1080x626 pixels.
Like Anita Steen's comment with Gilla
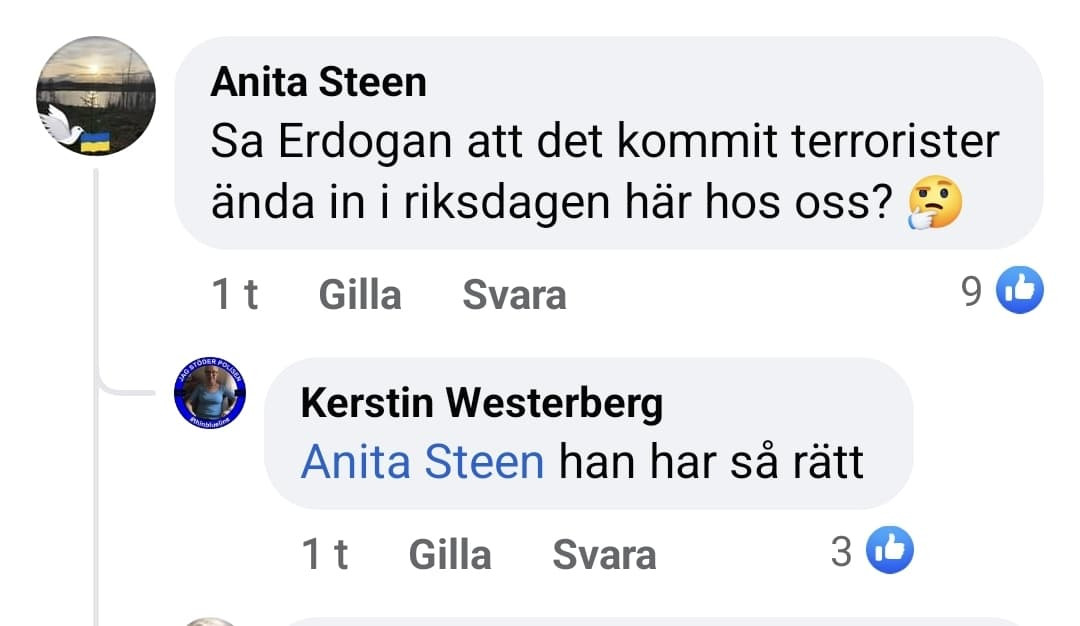point(360,295)
